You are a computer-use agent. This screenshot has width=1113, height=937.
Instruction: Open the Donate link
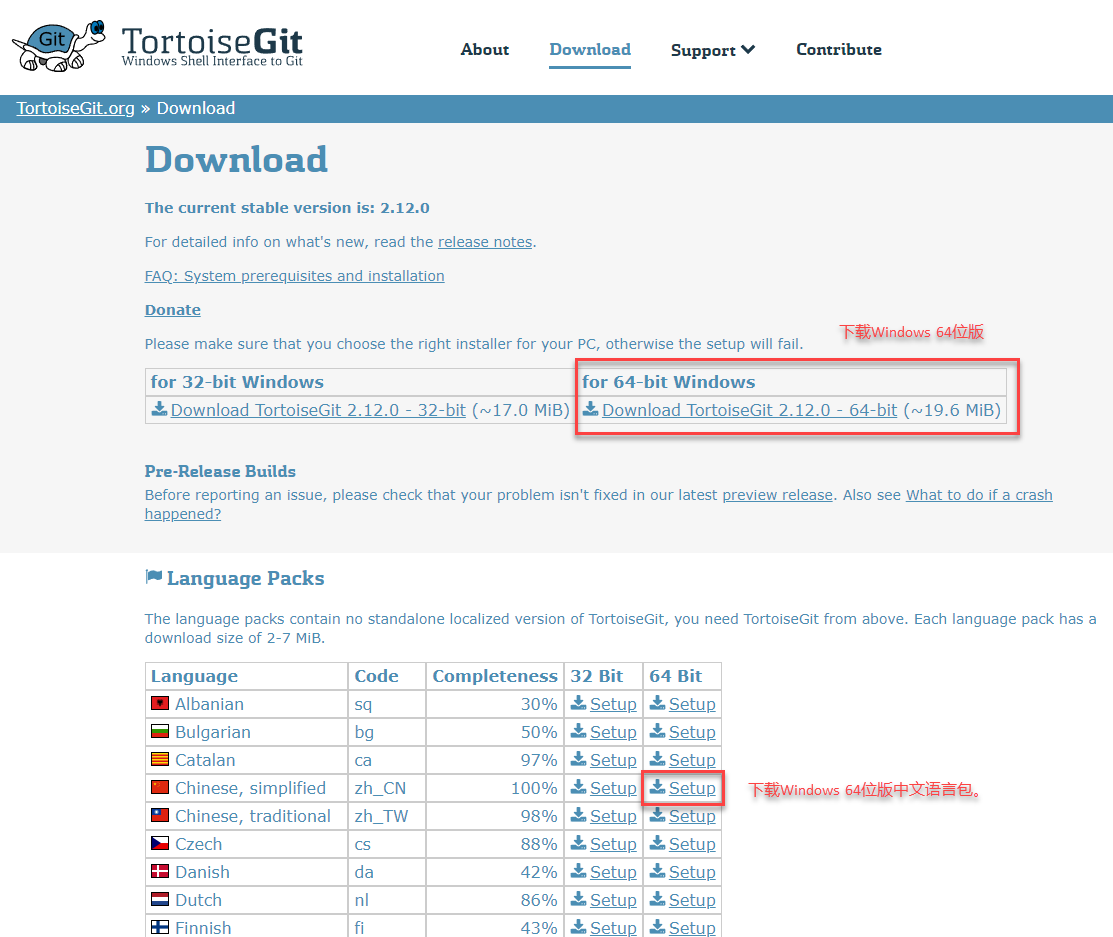pyautogui.click(x=172, y=310)
